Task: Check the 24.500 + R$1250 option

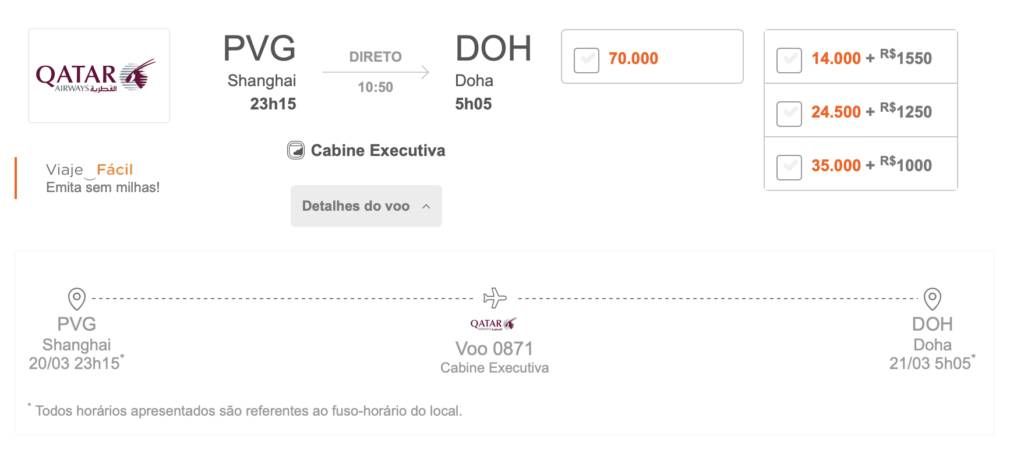Action: [x=789, y=114]
